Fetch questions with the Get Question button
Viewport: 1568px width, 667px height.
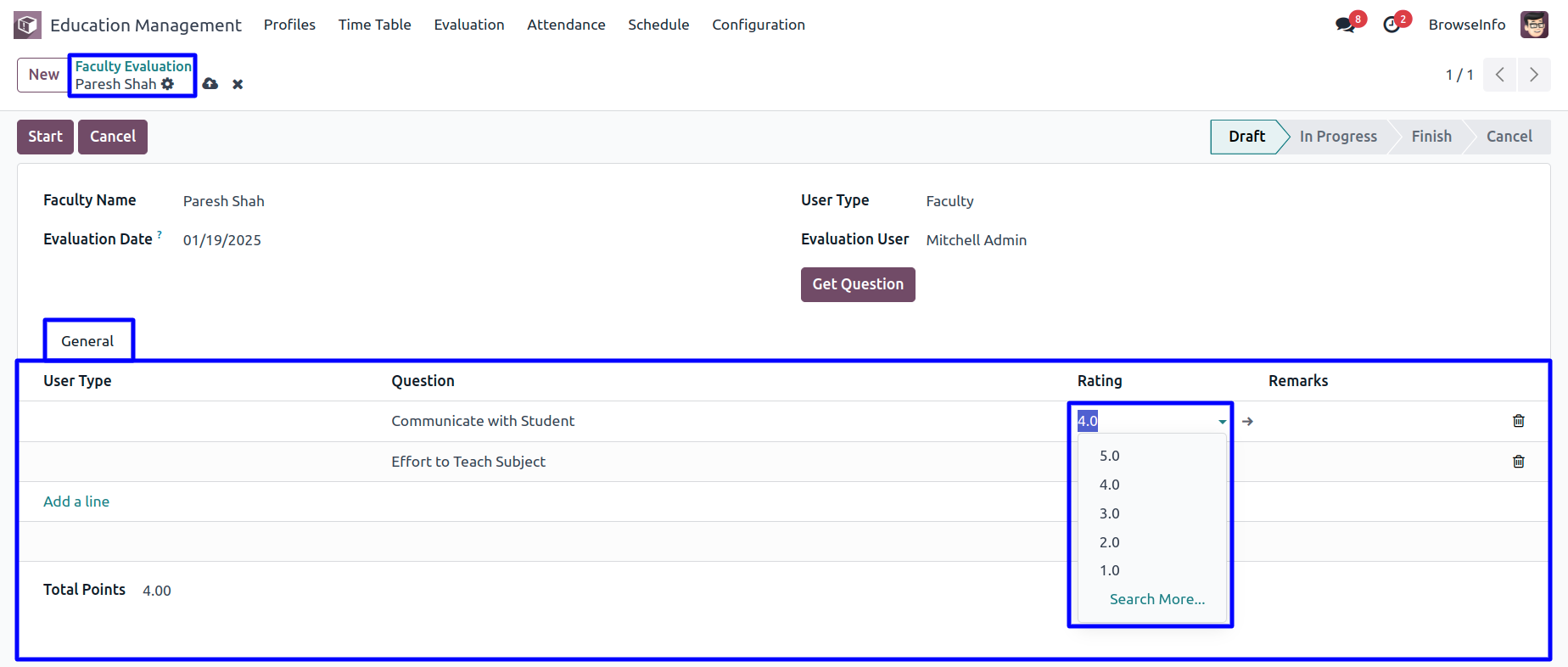858,284
